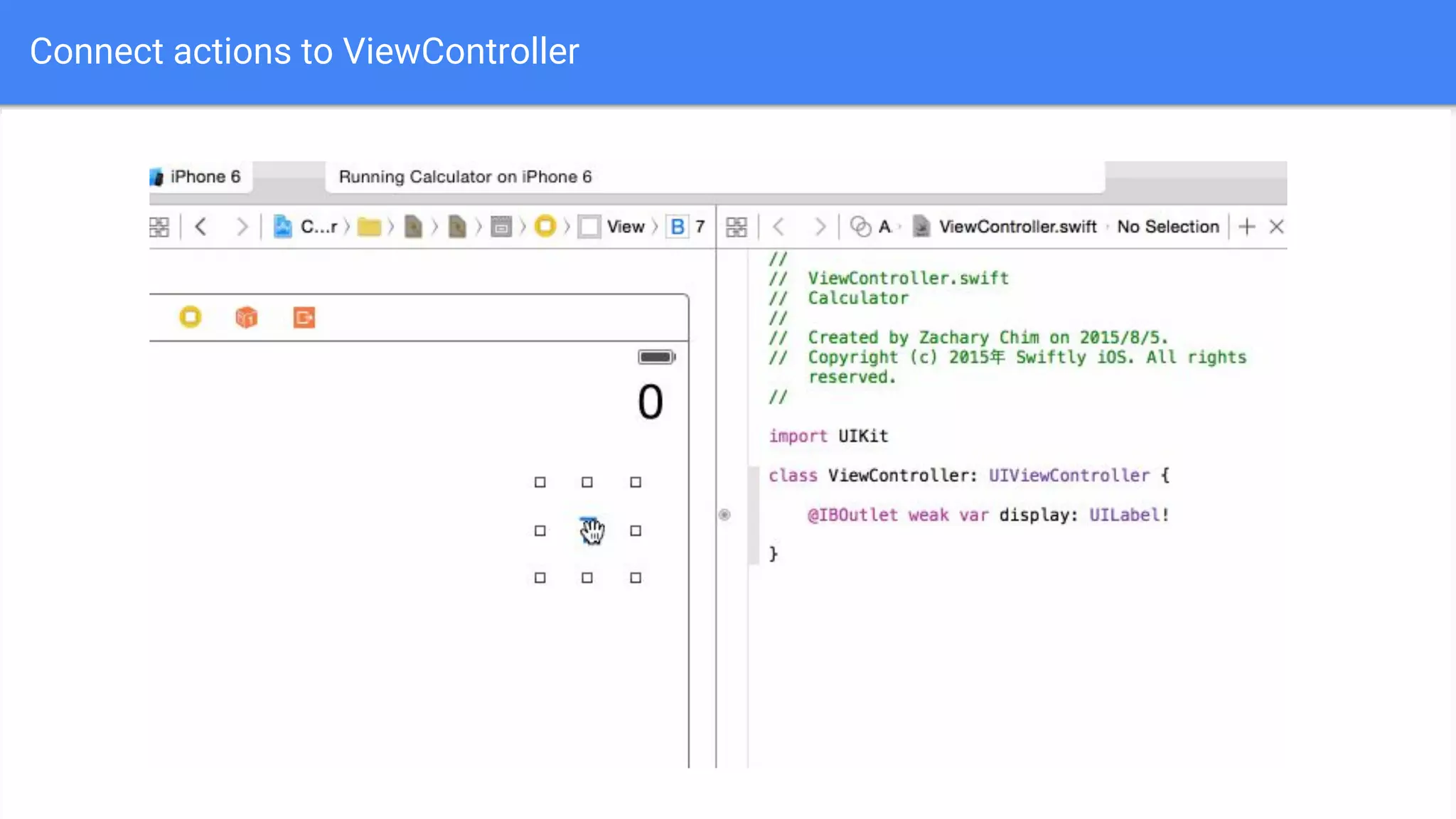
Task: Select the Exit icon in scene dock
Action: pyautogui.click(x=304, y=317)
